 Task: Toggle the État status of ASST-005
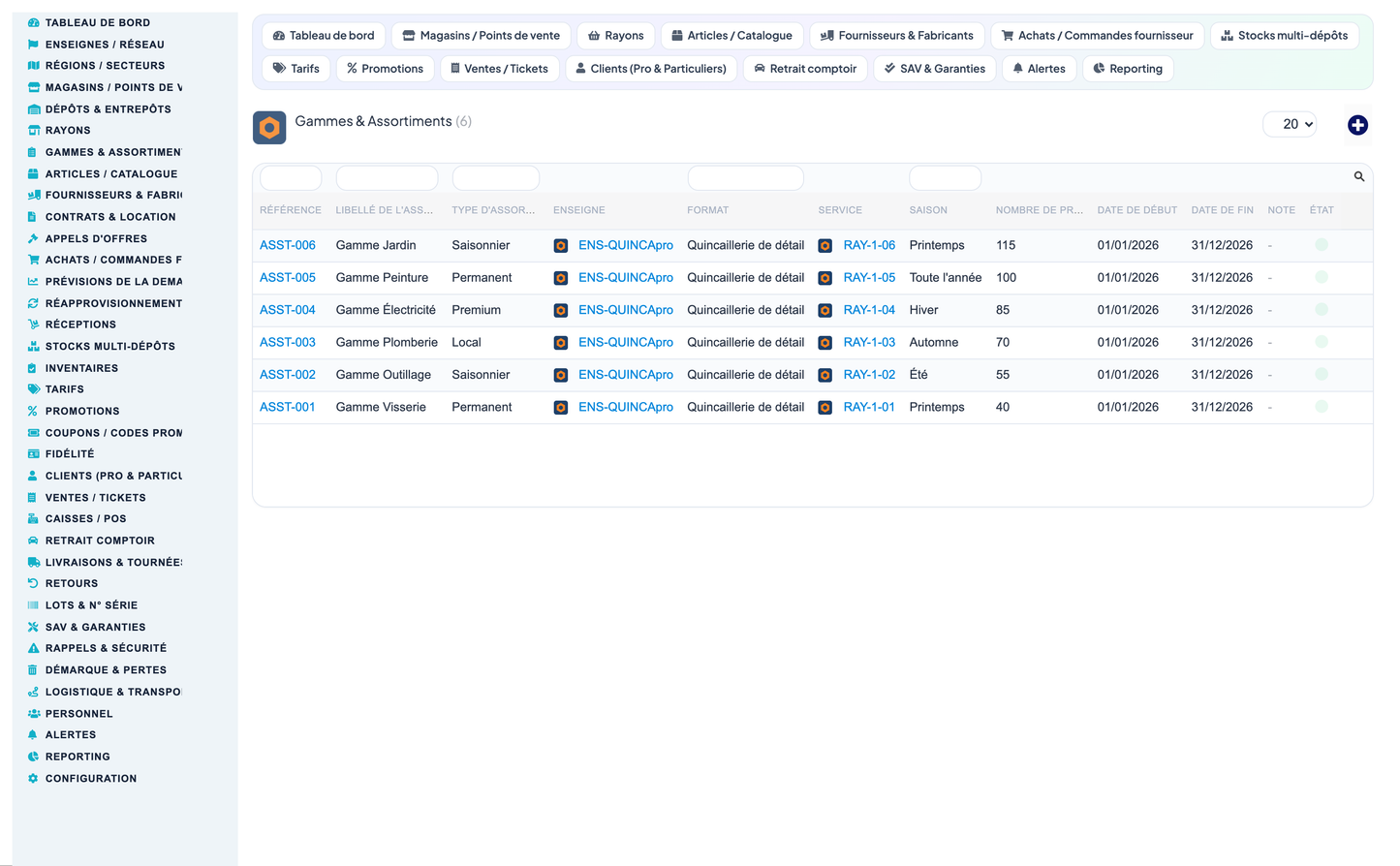pyautogui.click(x=1322, y=277)
